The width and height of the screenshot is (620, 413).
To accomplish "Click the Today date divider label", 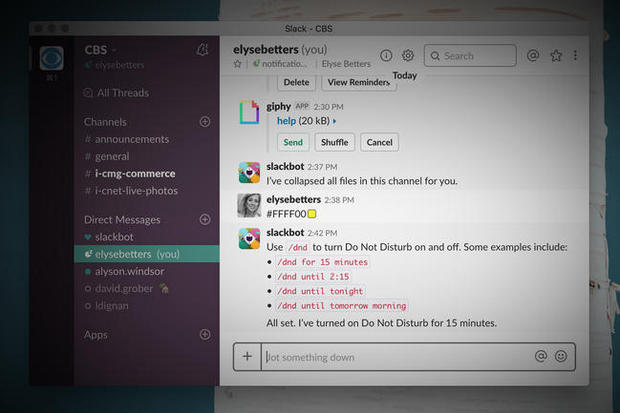I will click(x=405, y=75).
